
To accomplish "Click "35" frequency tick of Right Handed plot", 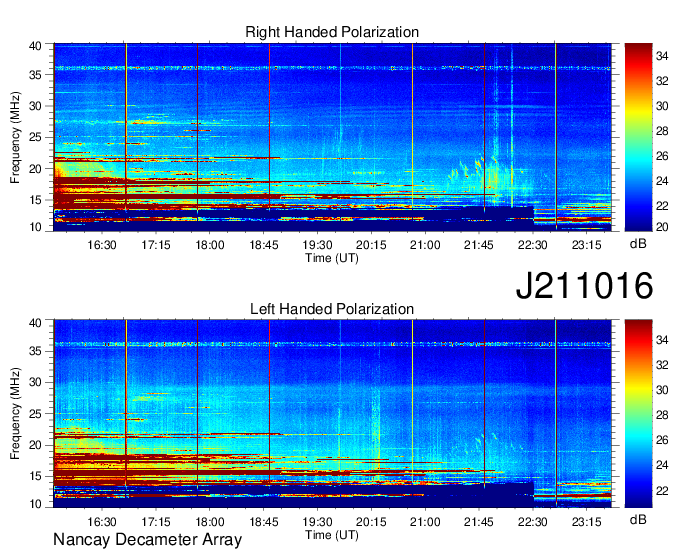I will (35, 75).
